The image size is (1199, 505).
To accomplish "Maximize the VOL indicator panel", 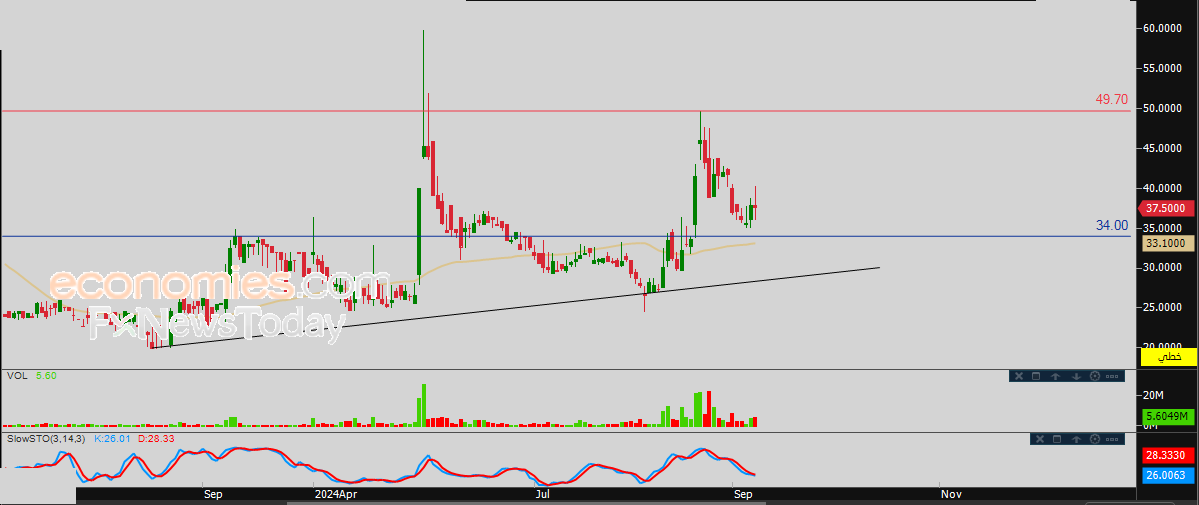I will pos(1036,376).
